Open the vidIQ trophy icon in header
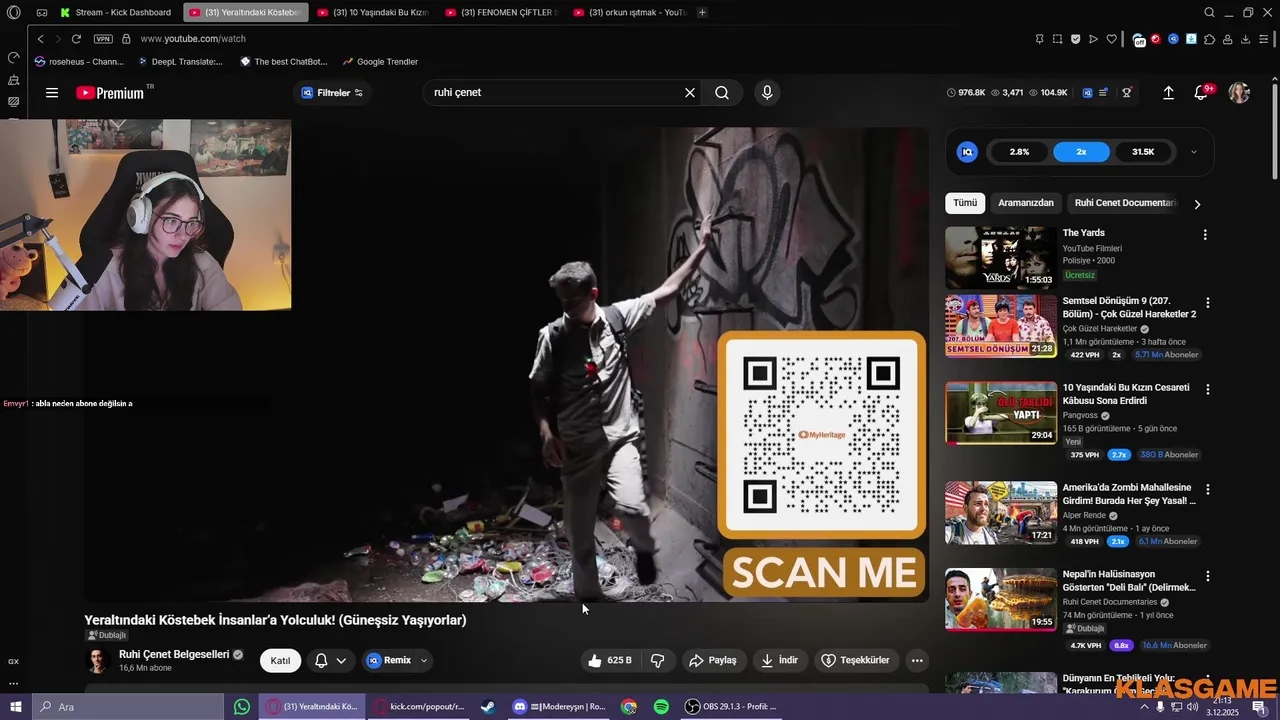 [1127, 93]
